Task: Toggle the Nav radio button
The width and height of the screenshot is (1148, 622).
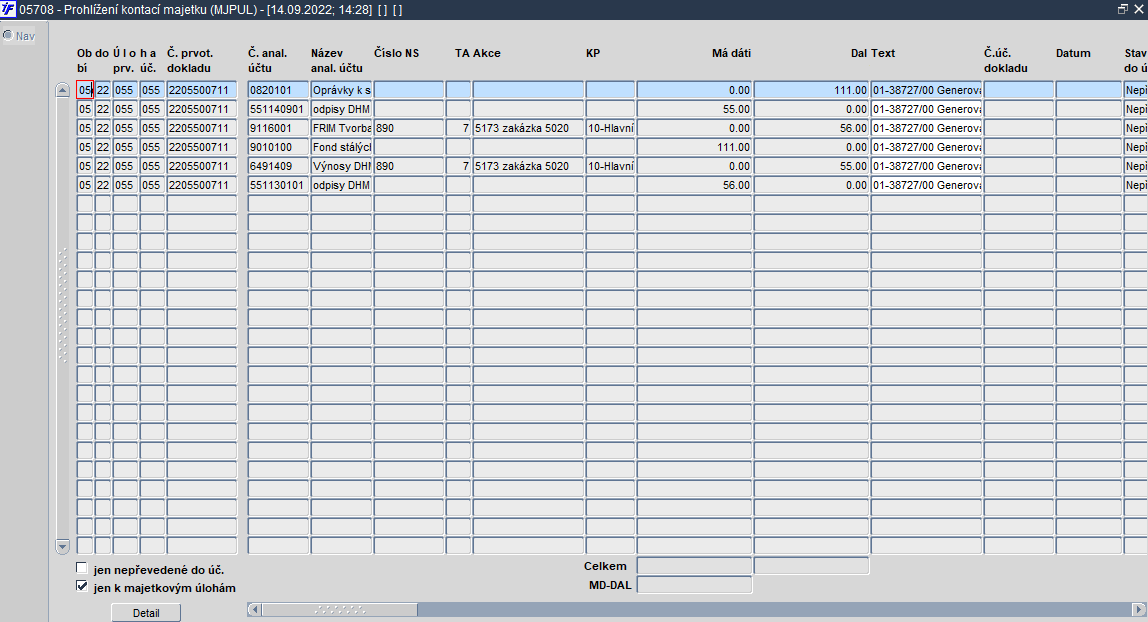Action: click(8, 35)
